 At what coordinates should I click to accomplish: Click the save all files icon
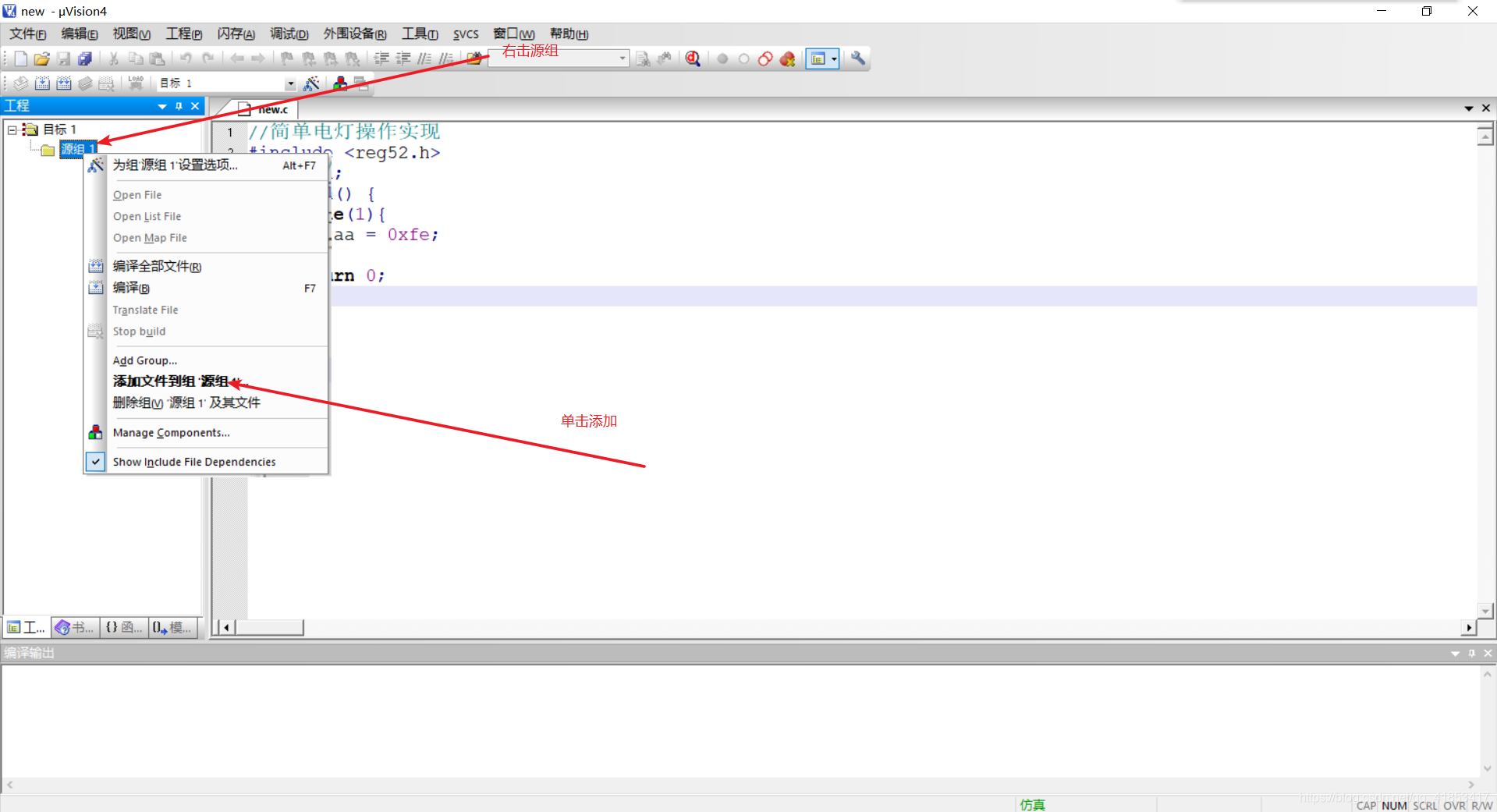click(85, 59)
